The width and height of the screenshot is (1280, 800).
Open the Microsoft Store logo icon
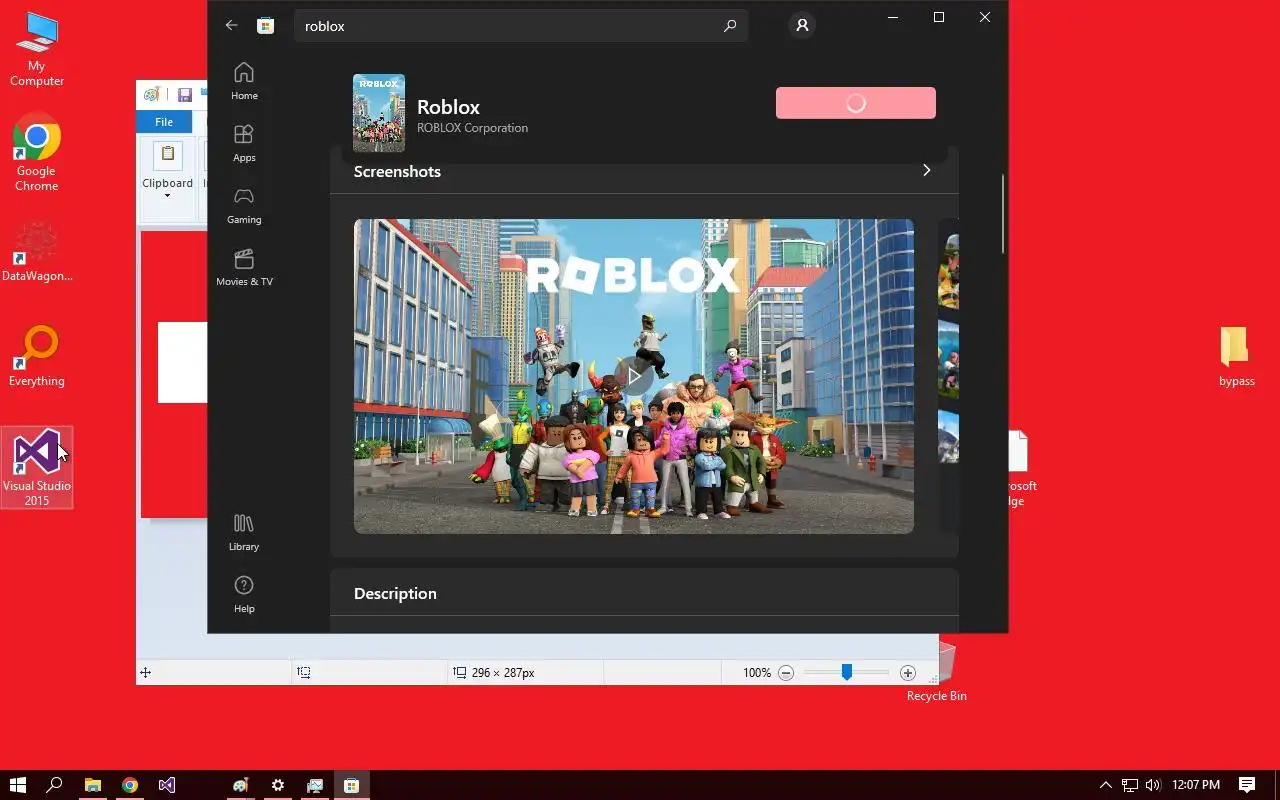265,26
